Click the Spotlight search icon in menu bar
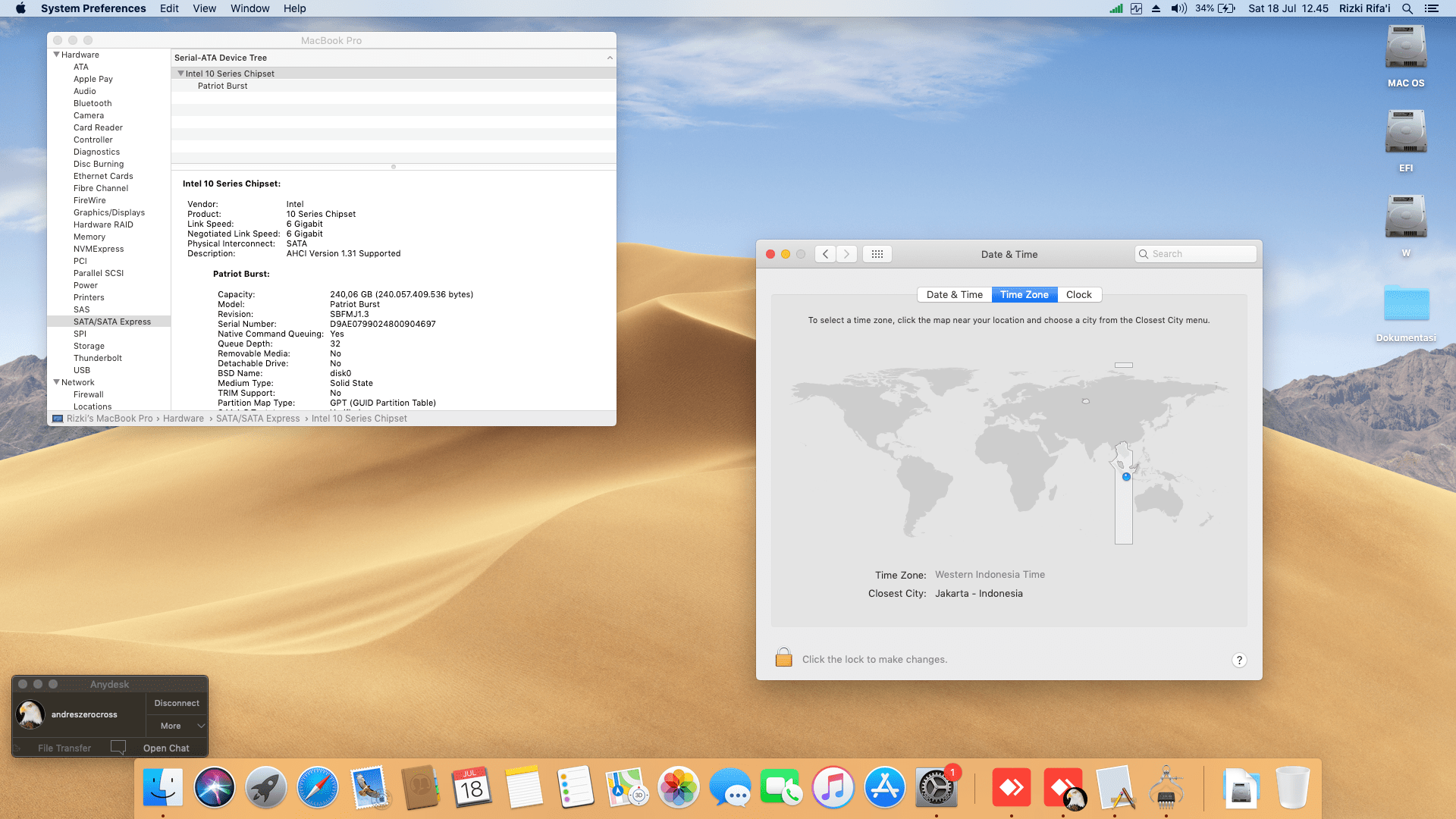1456x819 pixels. 1407,8
